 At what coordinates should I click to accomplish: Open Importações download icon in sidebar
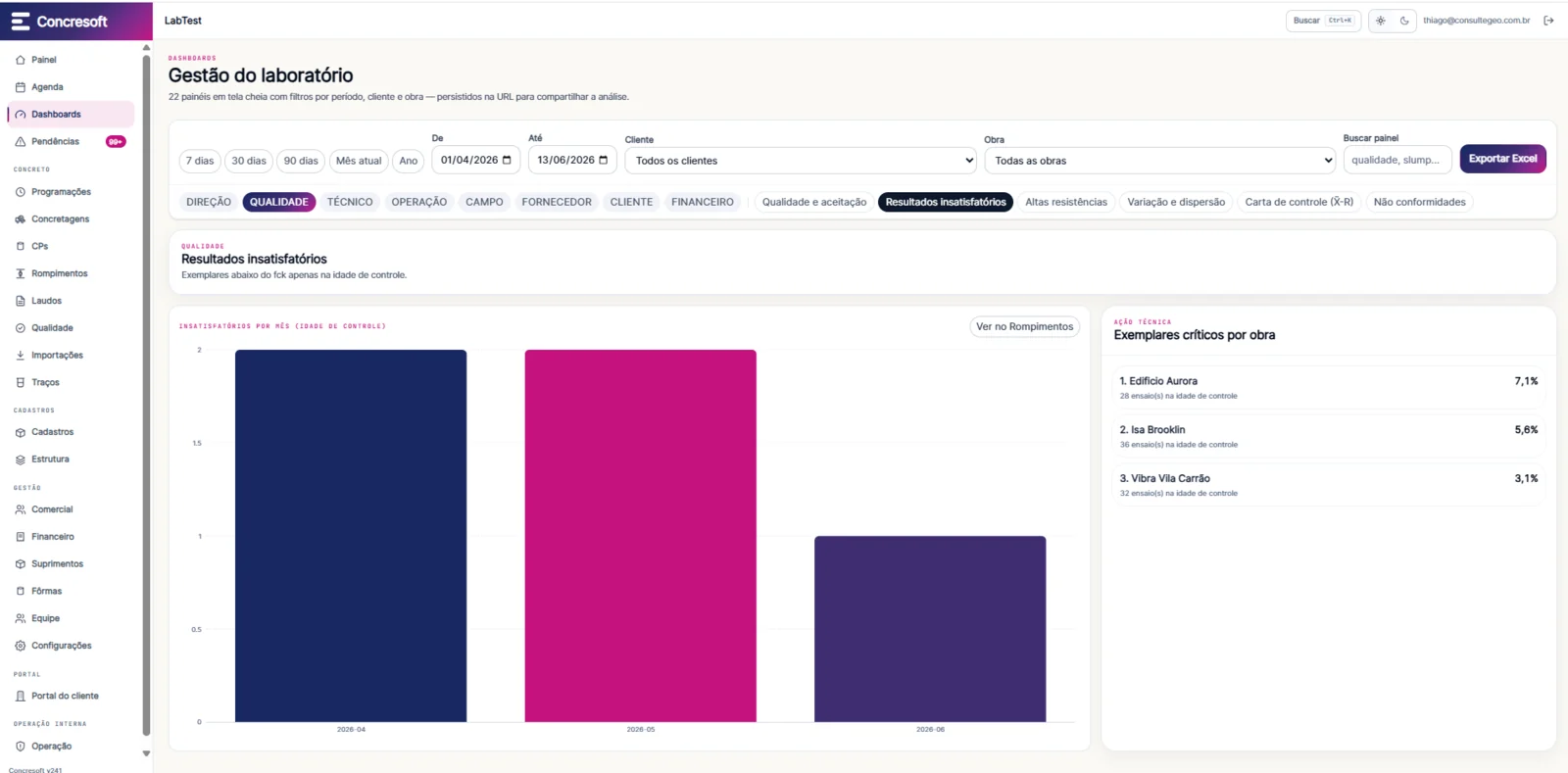point(20,356)
